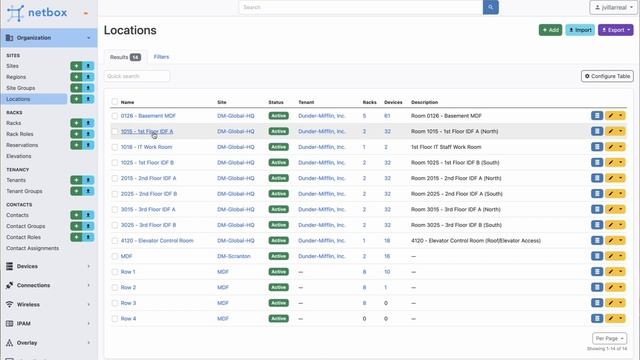
Task: Open the Per Page dropdown
Action: [x=609, y=338]
